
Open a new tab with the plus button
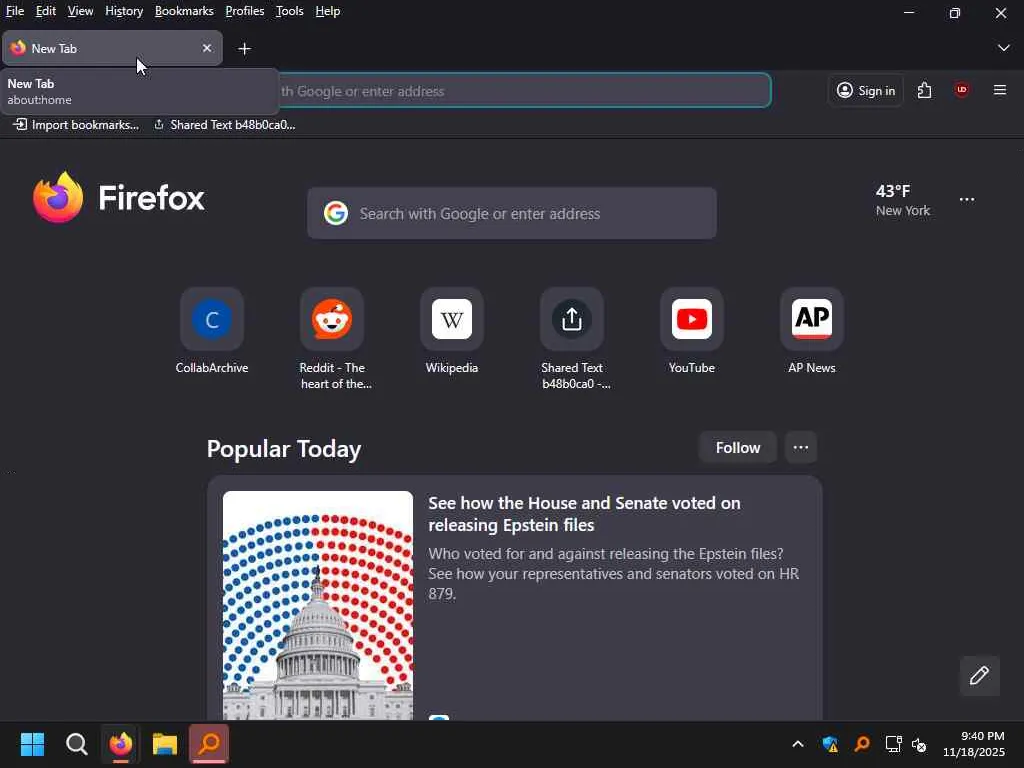[244, 48]
